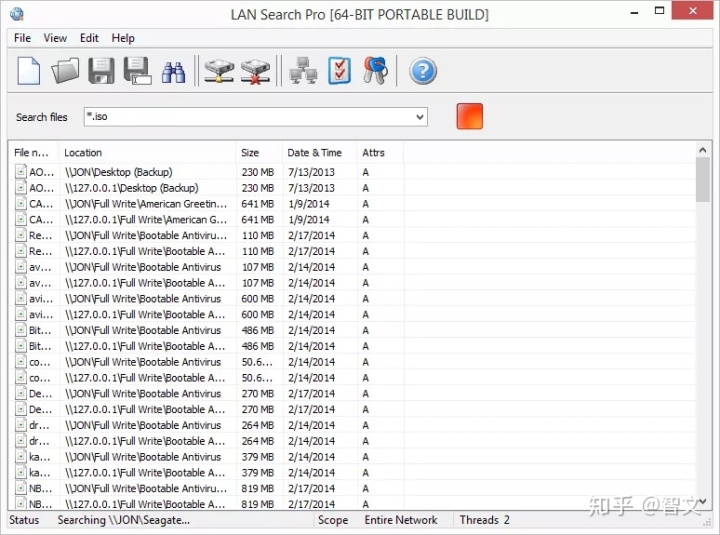Open the File menu

pos(22,38)
